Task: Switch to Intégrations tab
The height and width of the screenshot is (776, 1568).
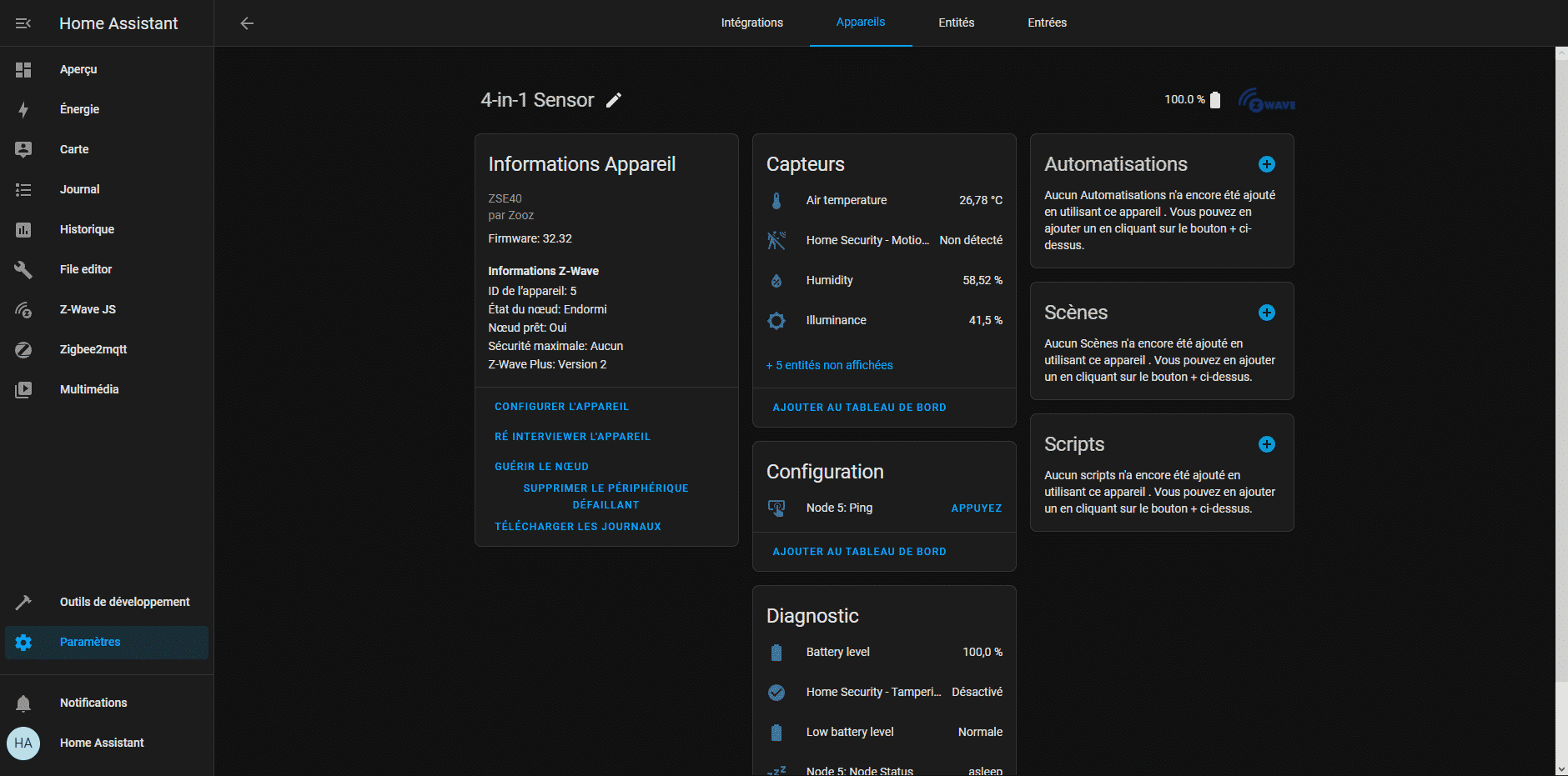Action: pyautogui.click(x=752, y=23)
